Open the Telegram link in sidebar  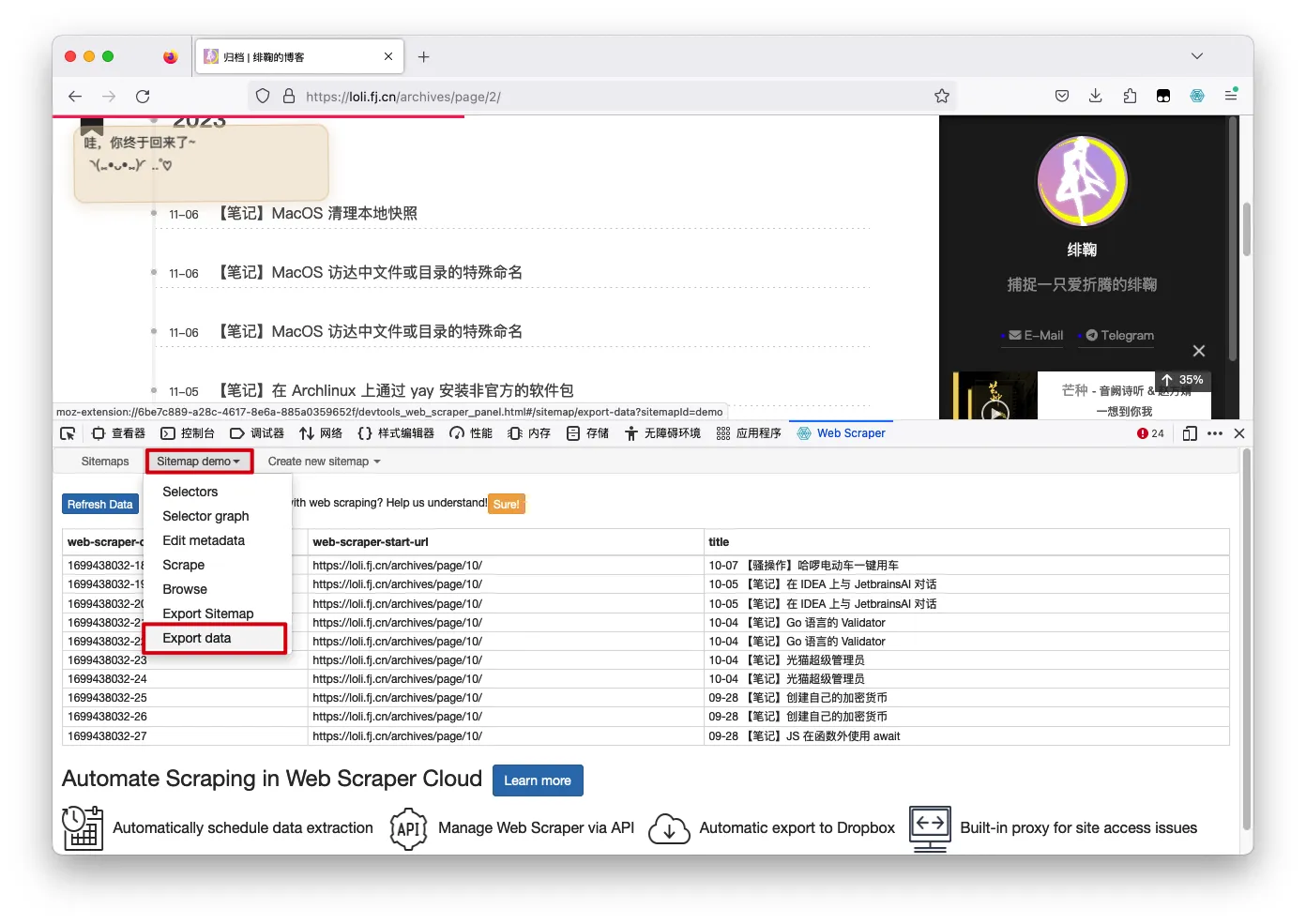pos(1119,336)
